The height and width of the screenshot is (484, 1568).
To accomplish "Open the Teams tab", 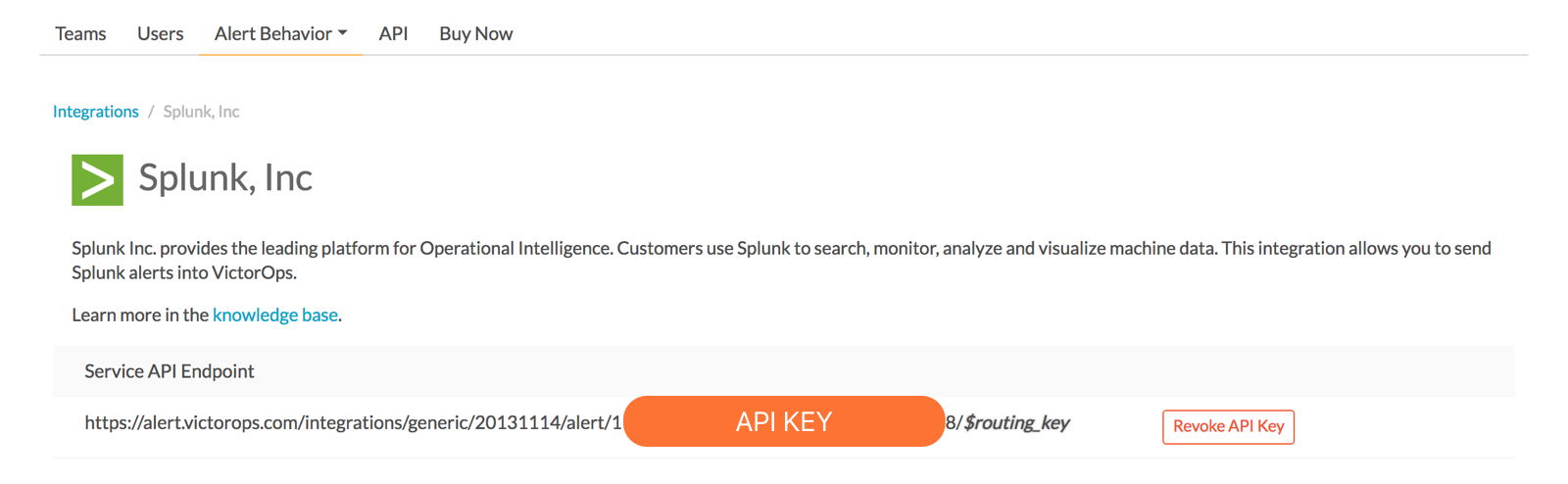I will [80, 33].
